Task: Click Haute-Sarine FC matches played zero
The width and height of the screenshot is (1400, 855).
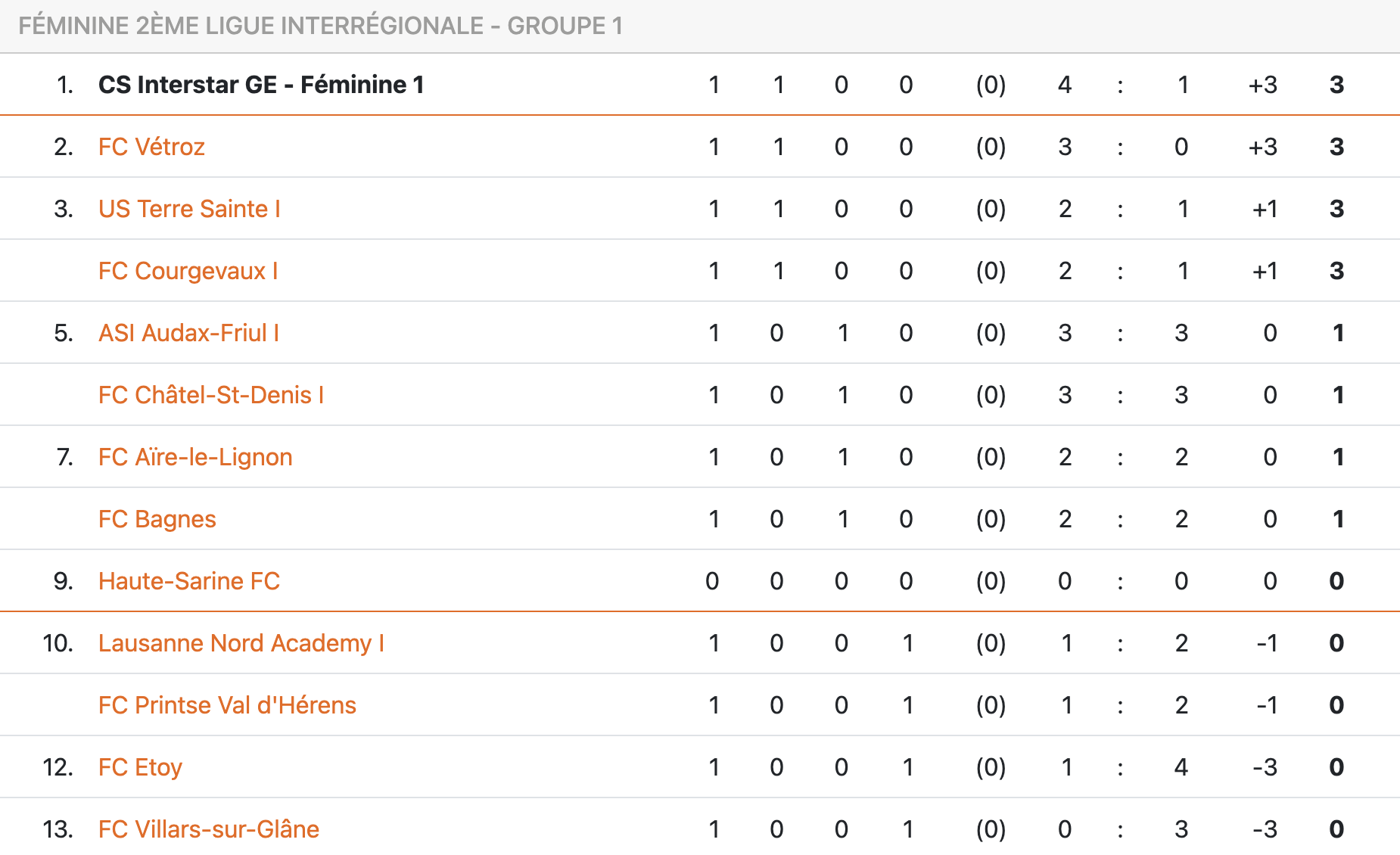Action: (x=712, y=581)
